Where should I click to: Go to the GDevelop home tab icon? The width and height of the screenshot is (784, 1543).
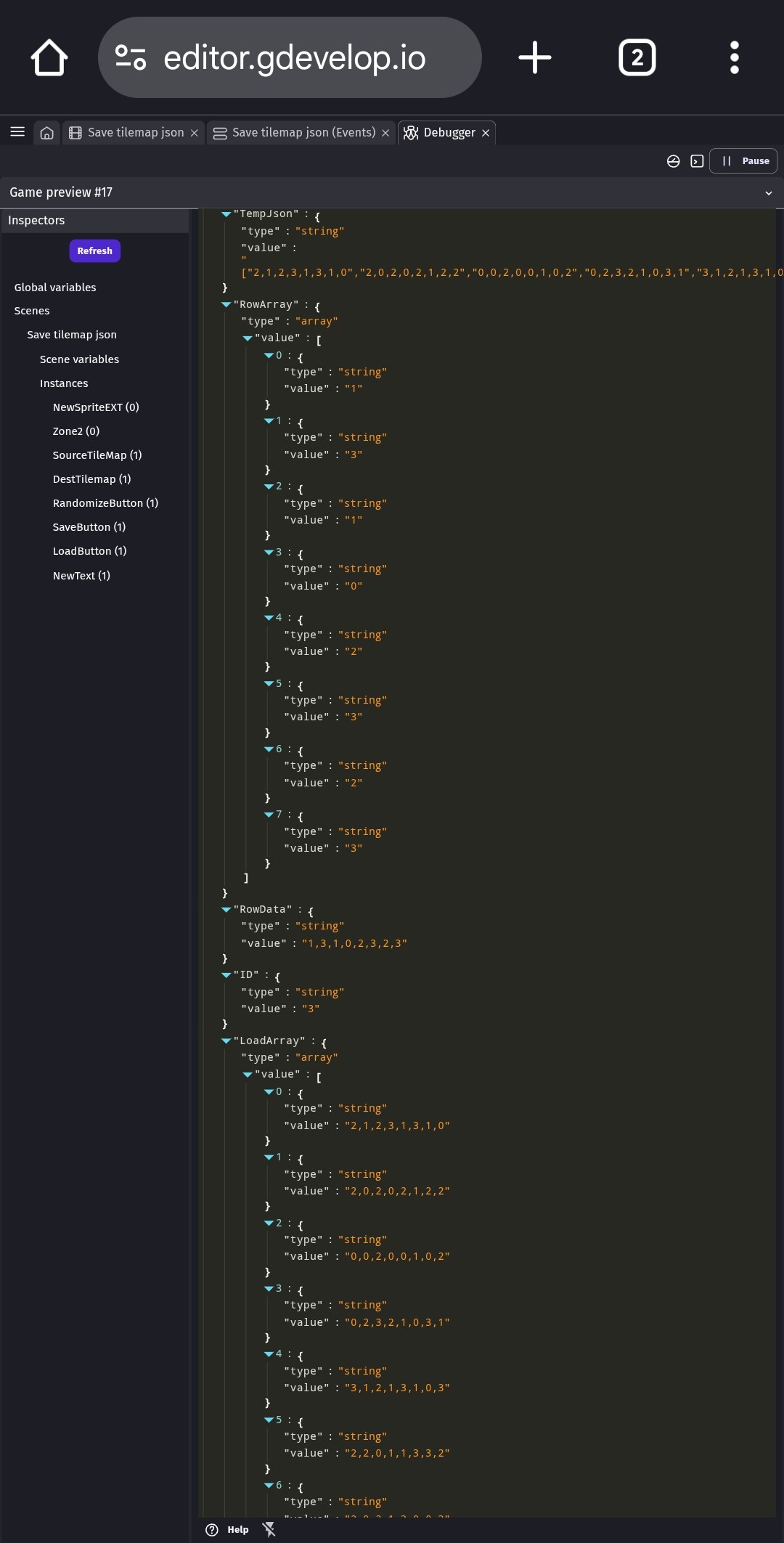[47, 133]
